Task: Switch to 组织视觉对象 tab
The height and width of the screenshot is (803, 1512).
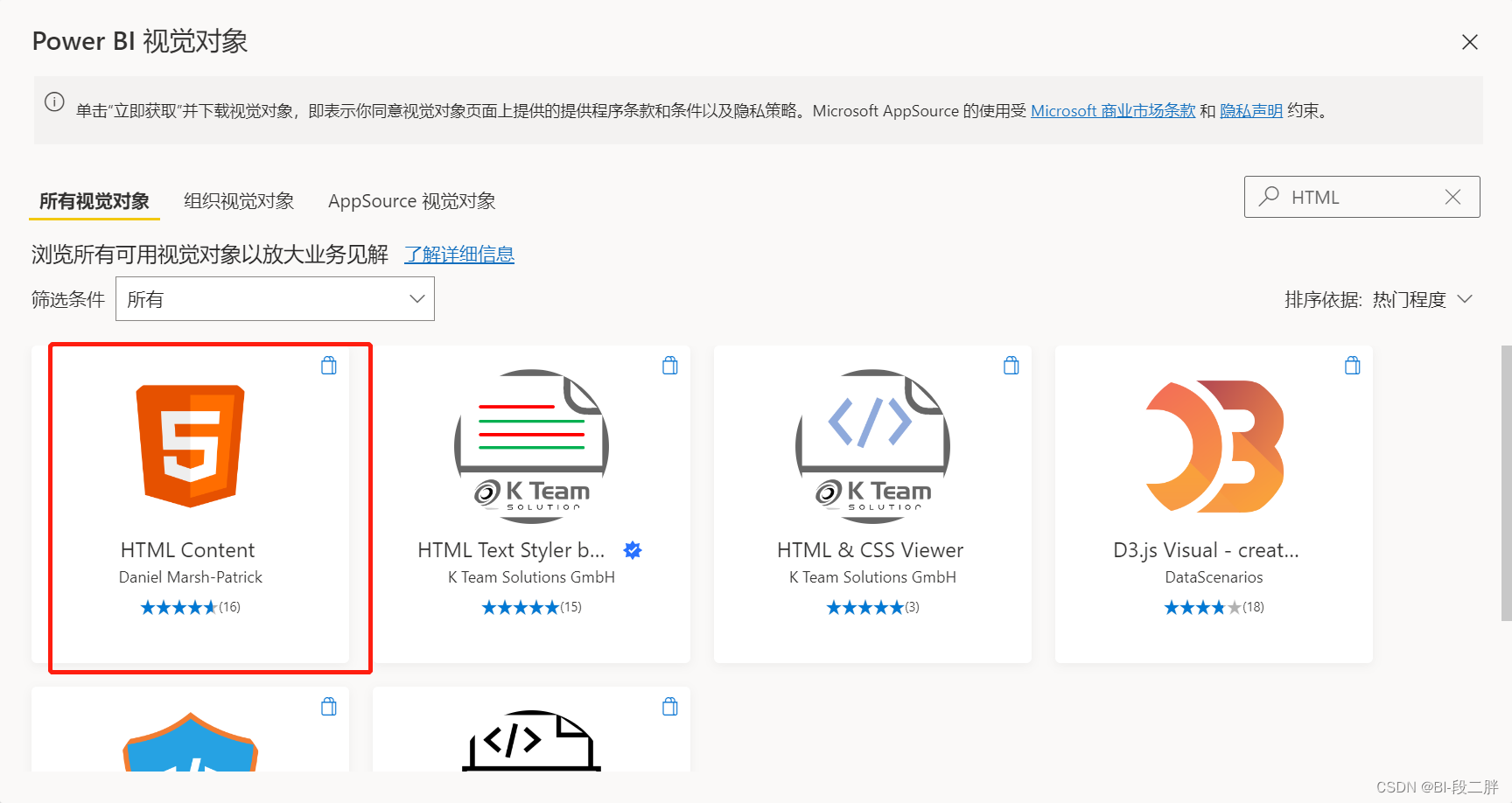Action: point(239,201)
